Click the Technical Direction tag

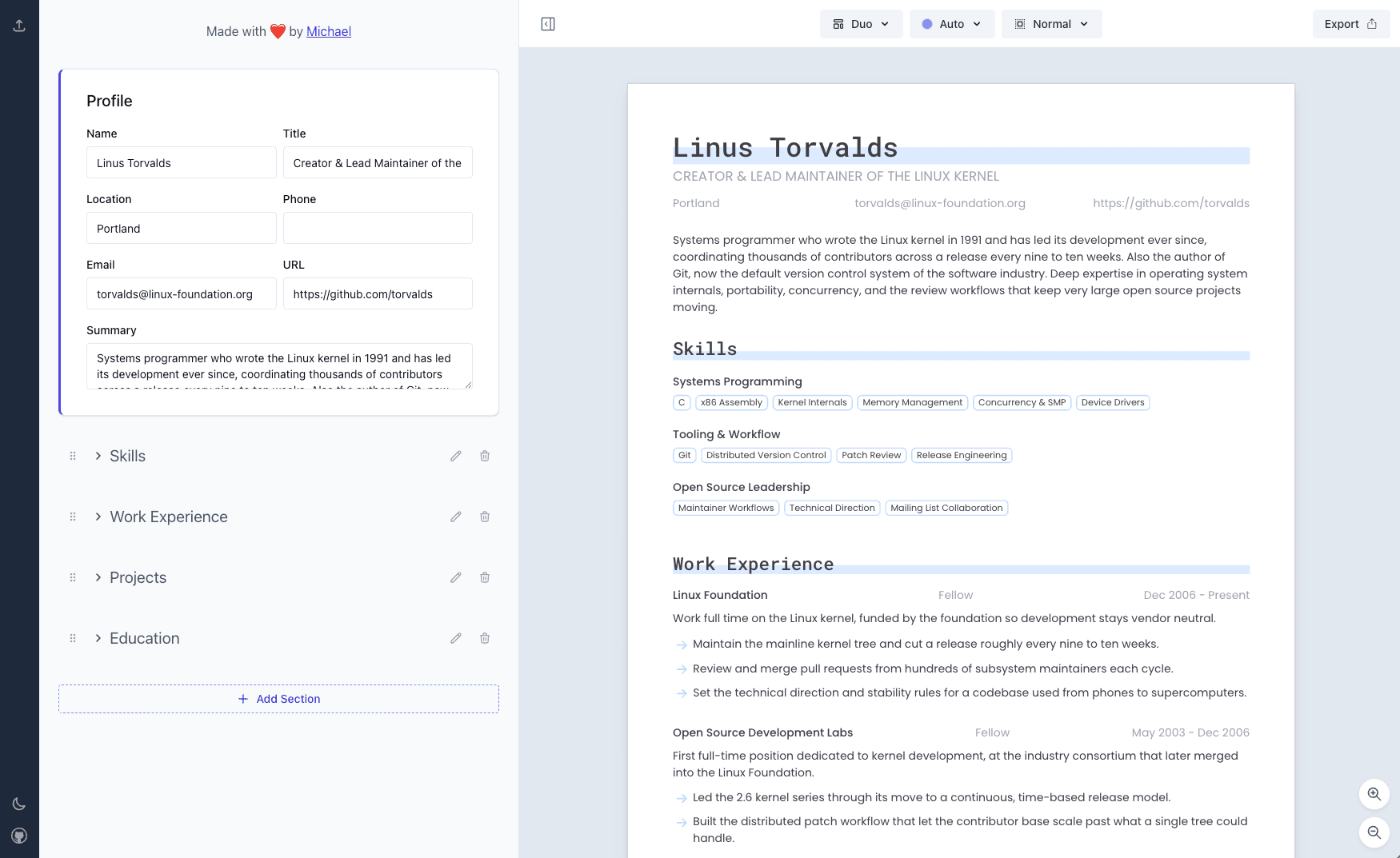[832, 508]
